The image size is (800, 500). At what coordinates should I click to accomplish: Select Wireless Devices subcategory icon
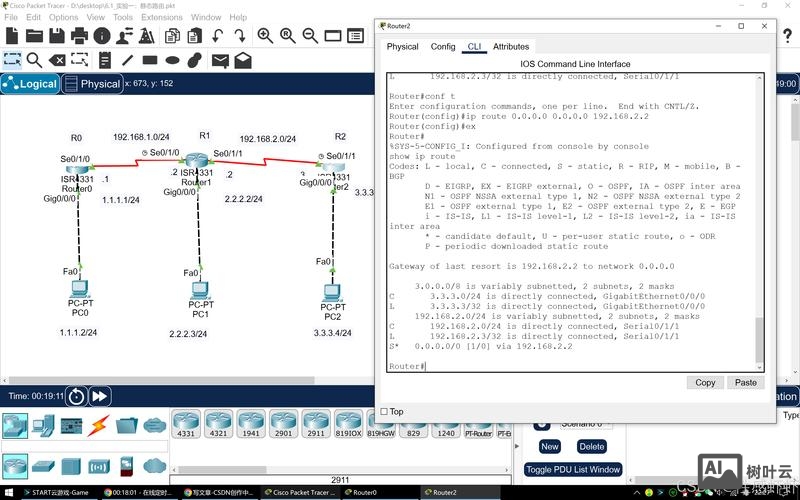(x=99, y=466)
